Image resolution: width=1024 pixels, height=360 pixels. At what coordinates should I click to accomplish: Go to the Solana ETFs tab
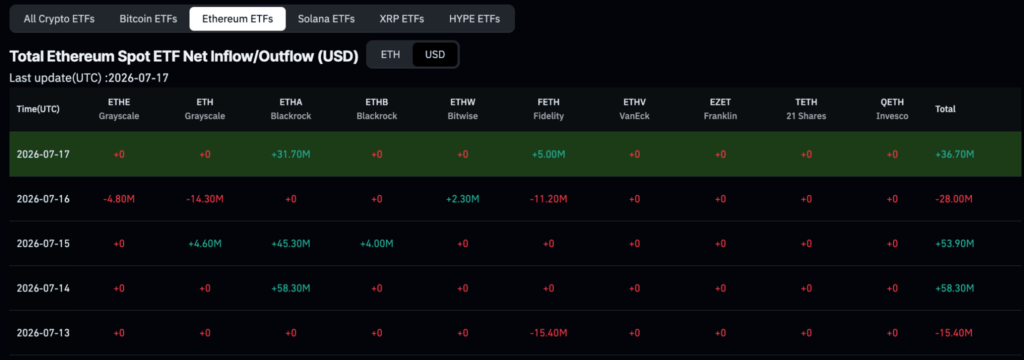(326, 19)
